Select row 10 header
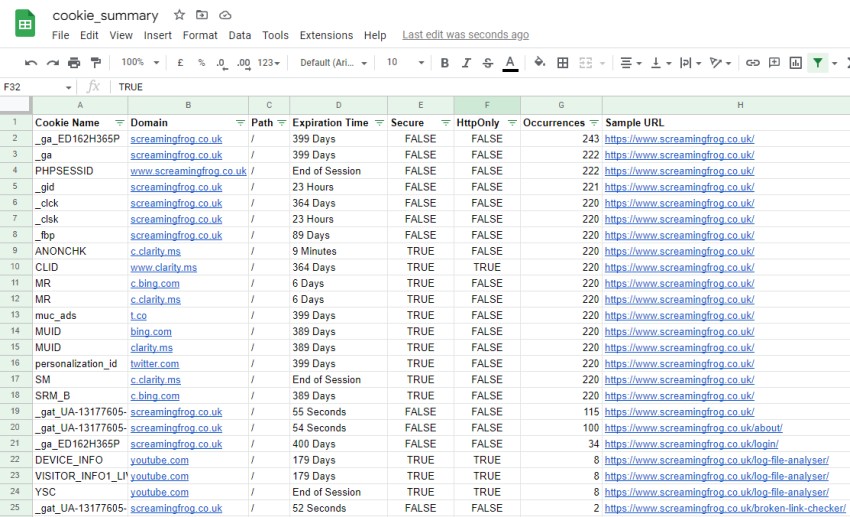Viewport: 850px width, 517px height. coord(15,267)
